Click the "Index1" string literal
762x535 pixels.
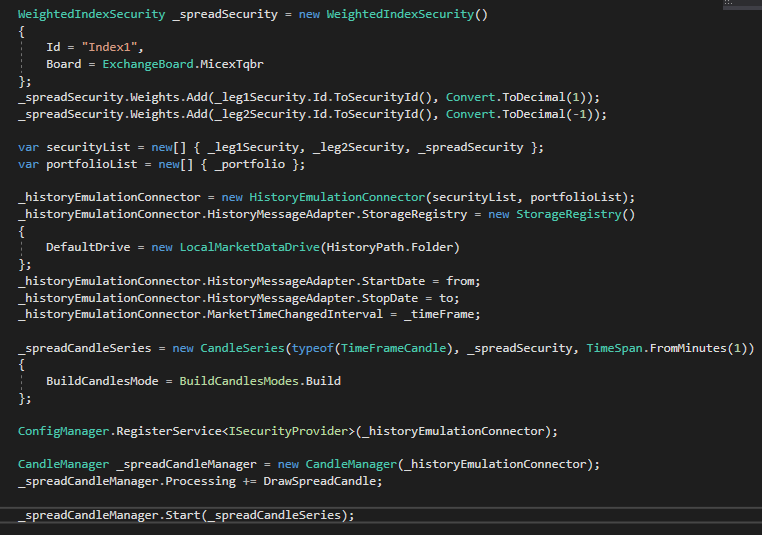click(x=109, y=47)
